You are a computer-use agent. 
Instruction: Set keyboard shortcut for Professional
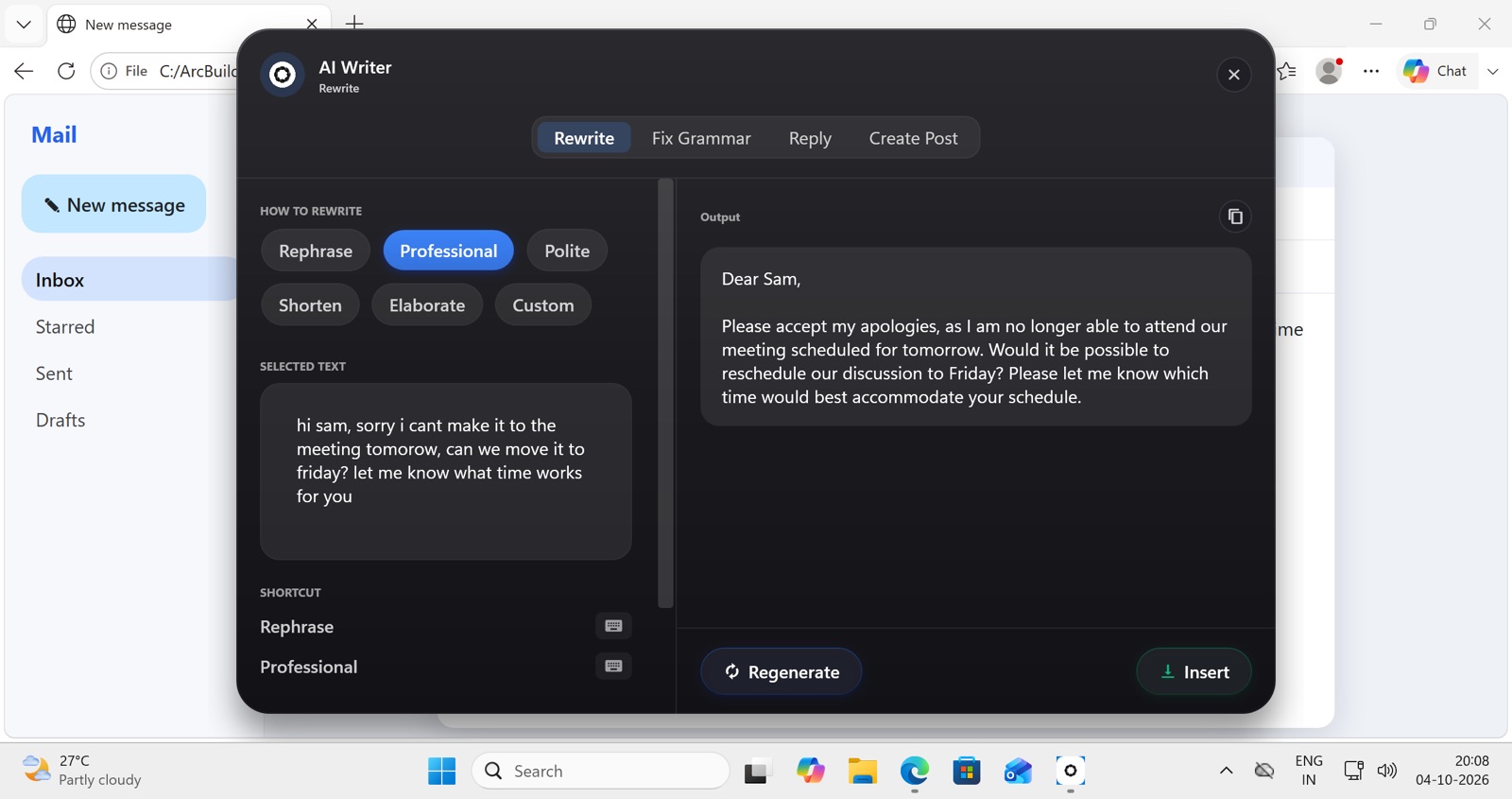tap(613, 667)
